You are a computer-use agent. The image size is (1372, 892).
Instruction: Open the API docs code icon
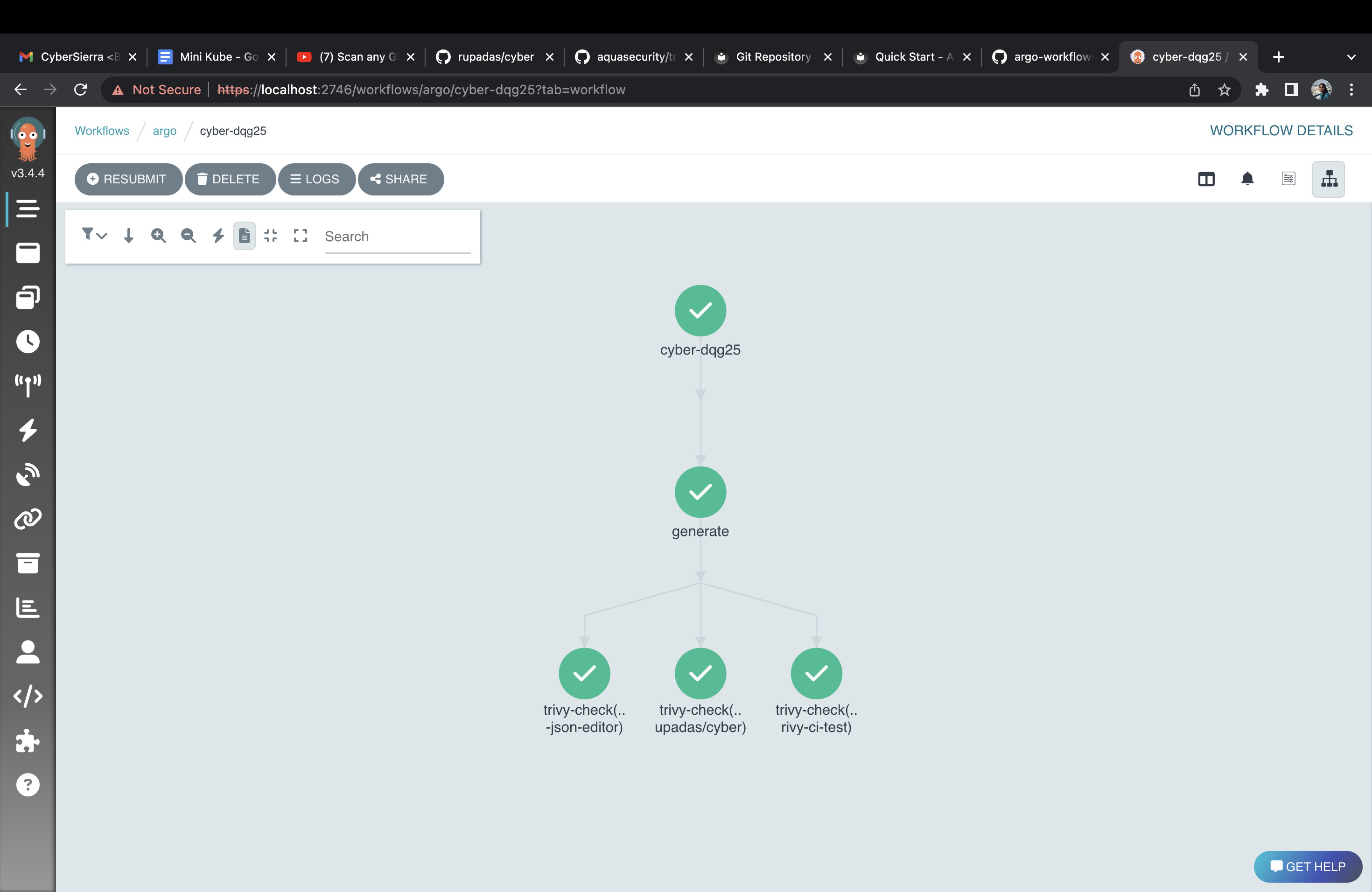click(x=28, y=696)
